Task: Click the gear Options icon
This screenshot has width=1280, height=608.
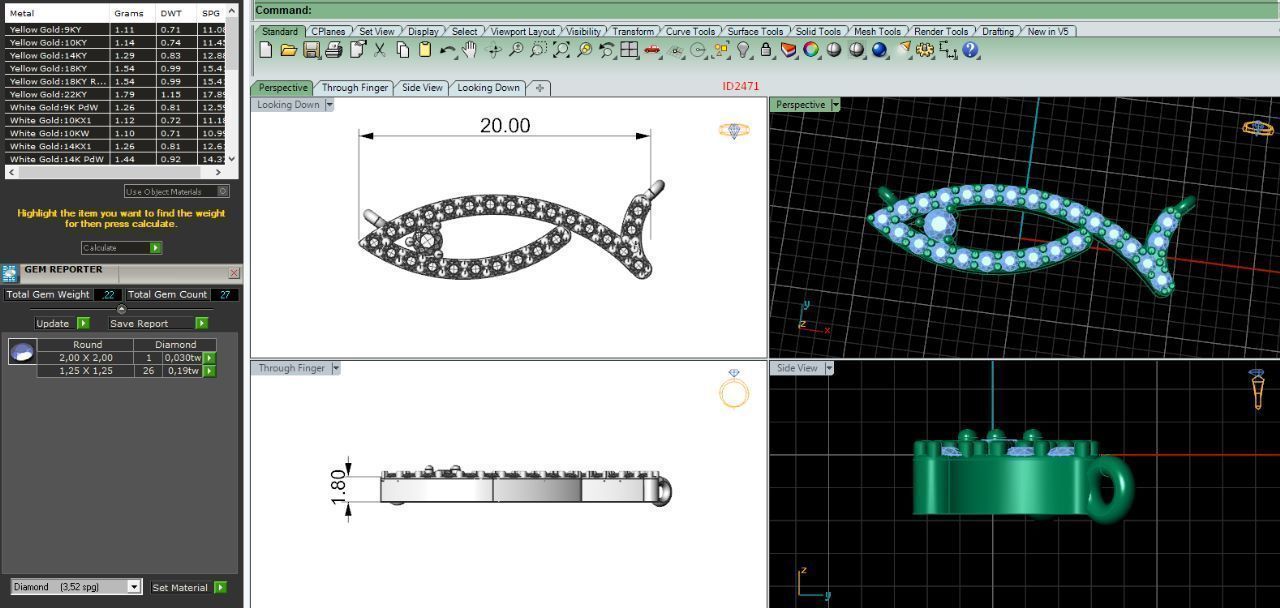Action: click(924, 49)
